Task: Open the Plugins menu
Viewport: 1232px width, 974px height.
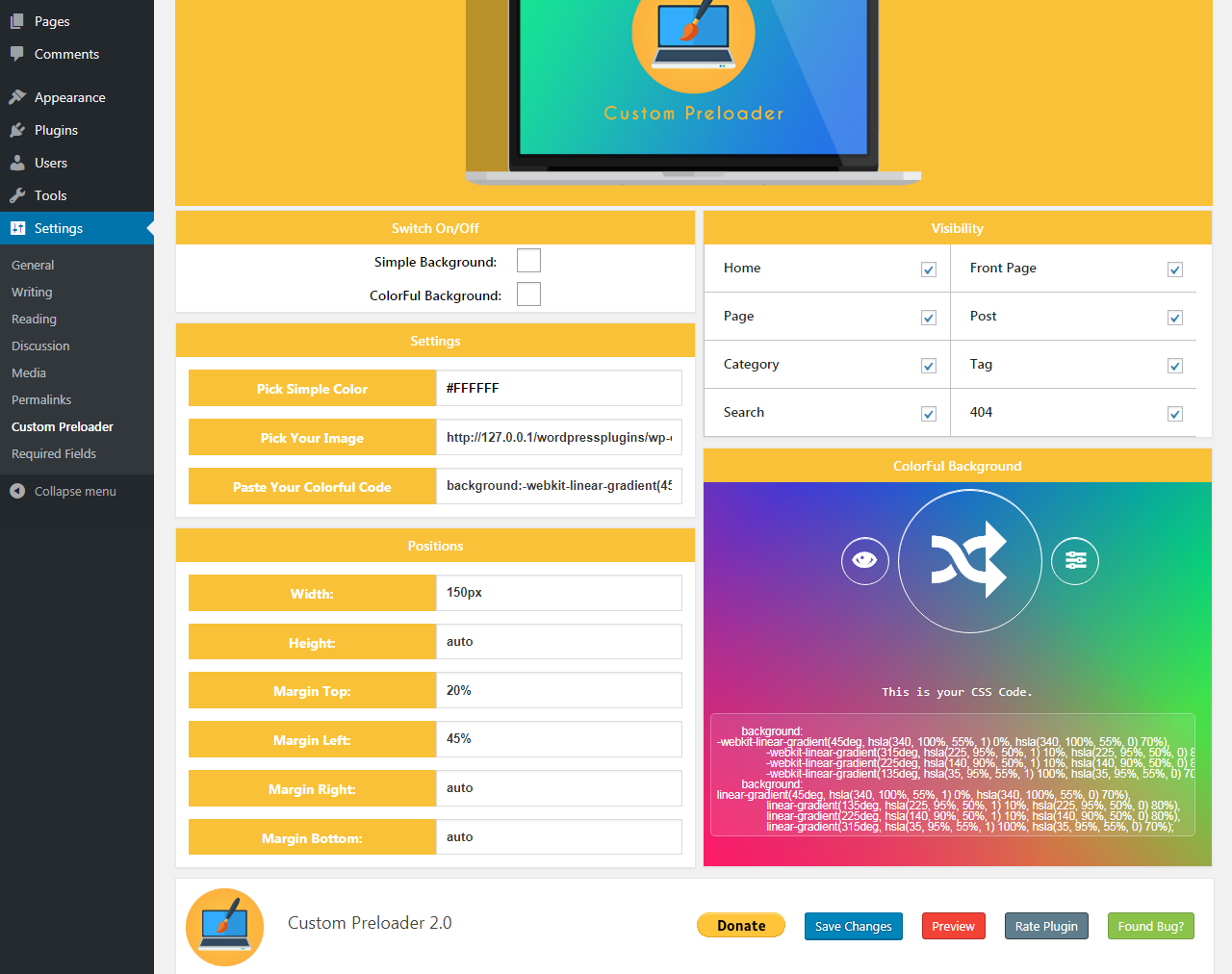Action: tap(77, 130)
